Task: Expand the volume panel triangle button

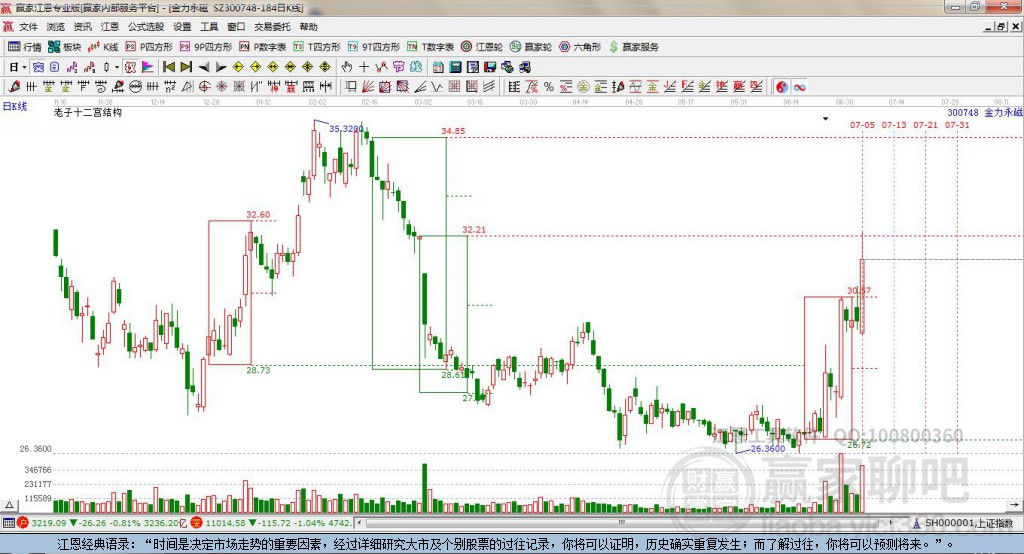Action: 10,505
